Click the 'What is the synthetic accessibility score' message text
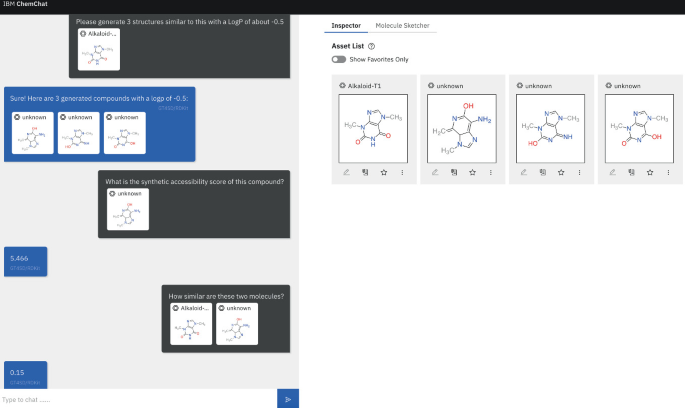 pyautogui.click(x=194, y=181)
